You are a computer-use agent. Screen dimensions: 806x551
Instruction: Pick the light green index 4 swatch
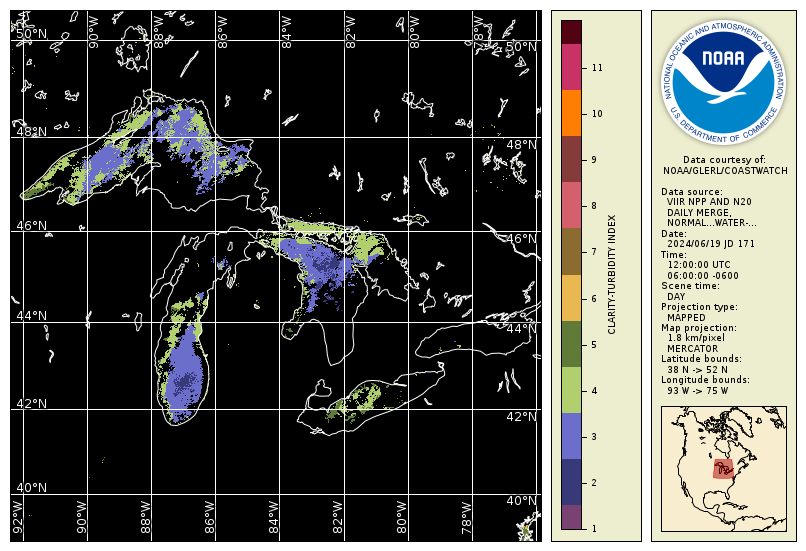[571, 390]
